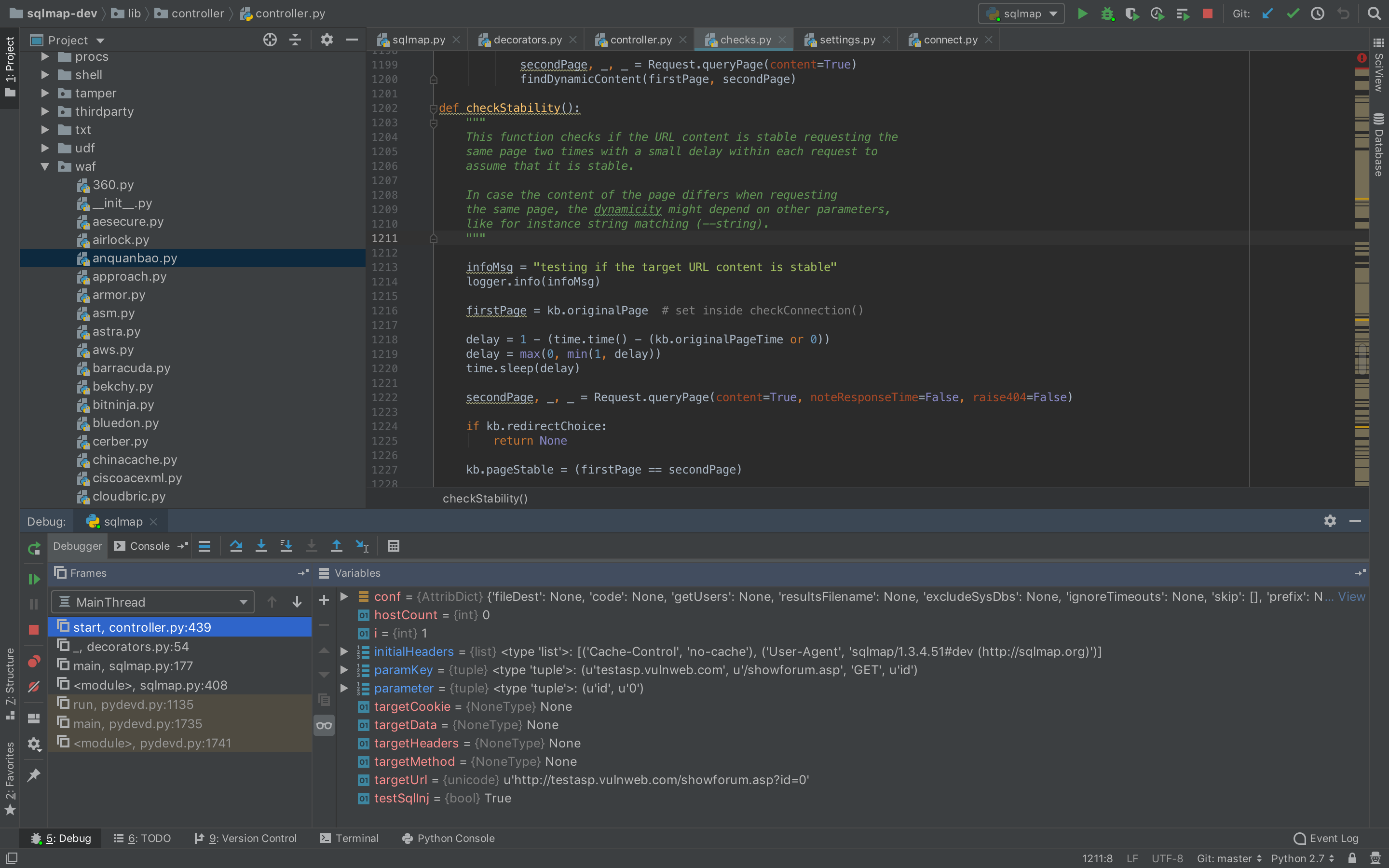This screenshot has height=868, width=1389.
Task: Click Step Out debugger icon
Action: [x=336, y=546]
